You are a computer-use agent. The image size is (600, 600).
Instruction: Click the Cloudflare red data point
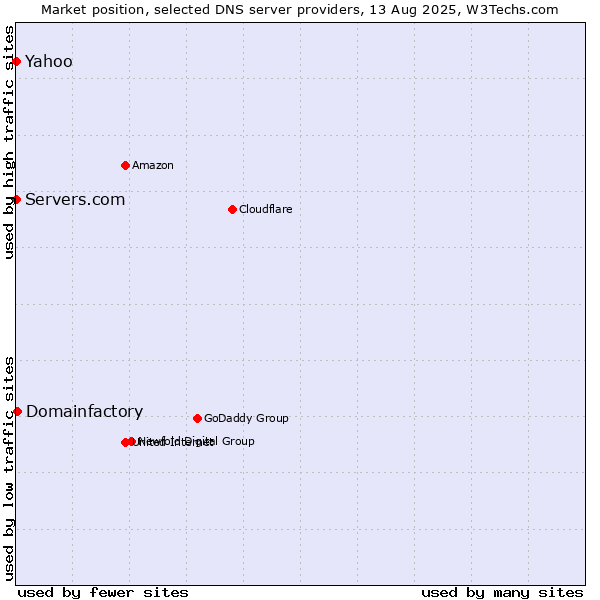(232, 210)
